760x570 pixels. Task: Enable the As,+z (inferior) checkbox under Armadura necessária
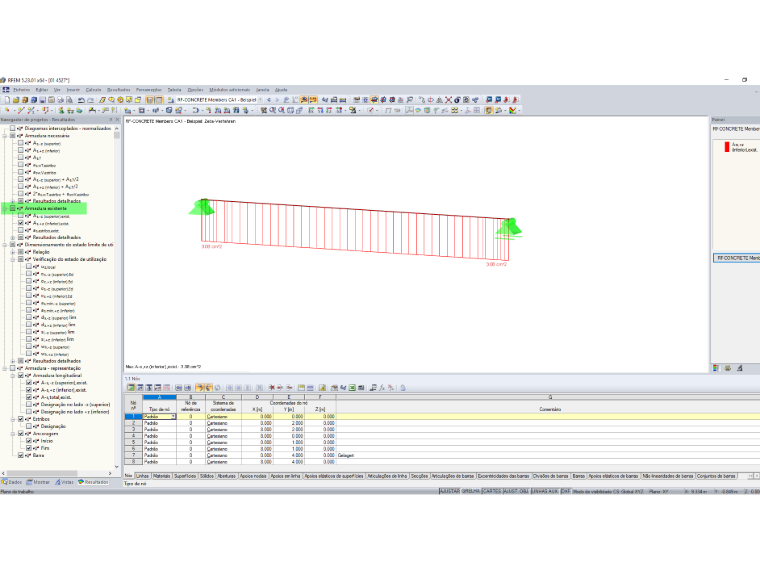pos(21,150)
